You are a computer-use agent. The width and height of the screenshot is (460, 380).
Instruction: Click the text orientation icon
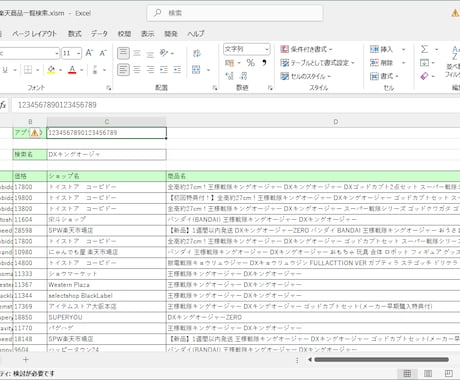pyautogui.click(x=164, y=53)
